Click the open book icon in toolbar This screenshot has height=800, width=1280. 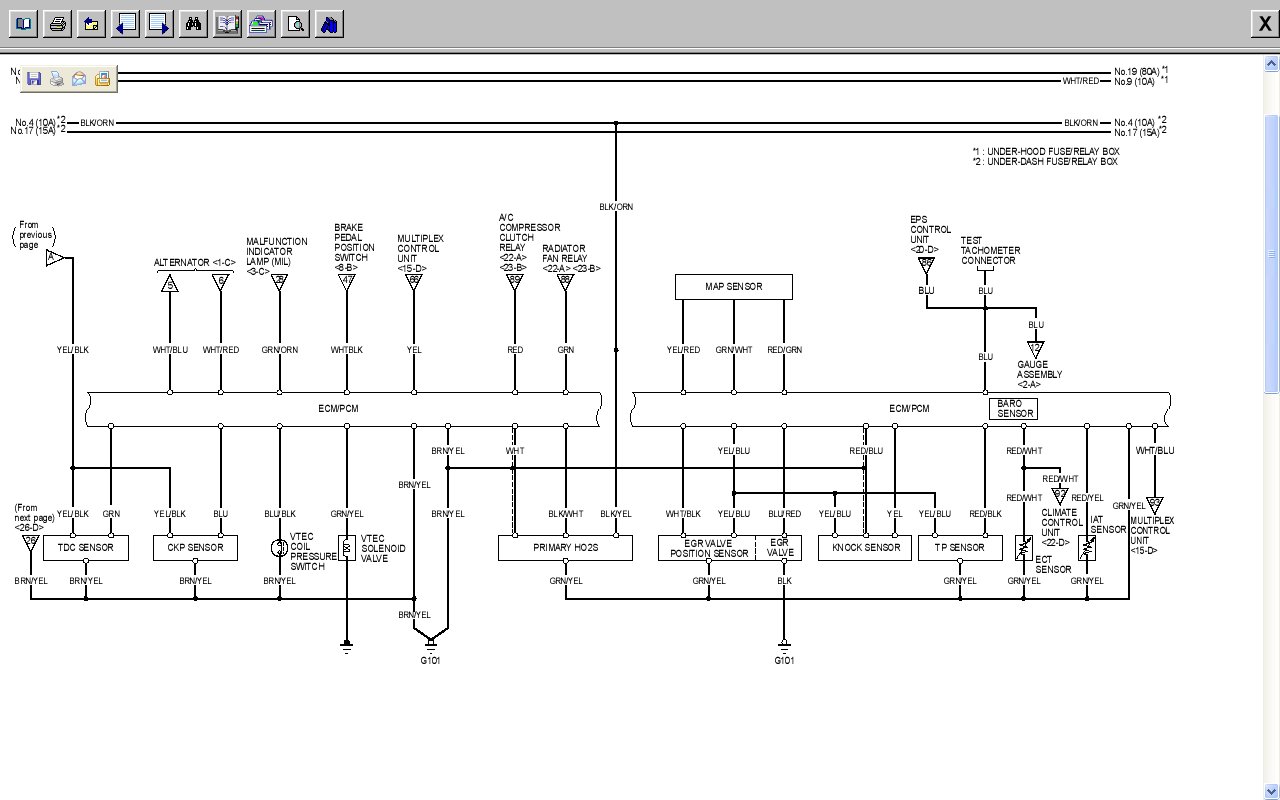pyautogui.click(x=23, y=24)
